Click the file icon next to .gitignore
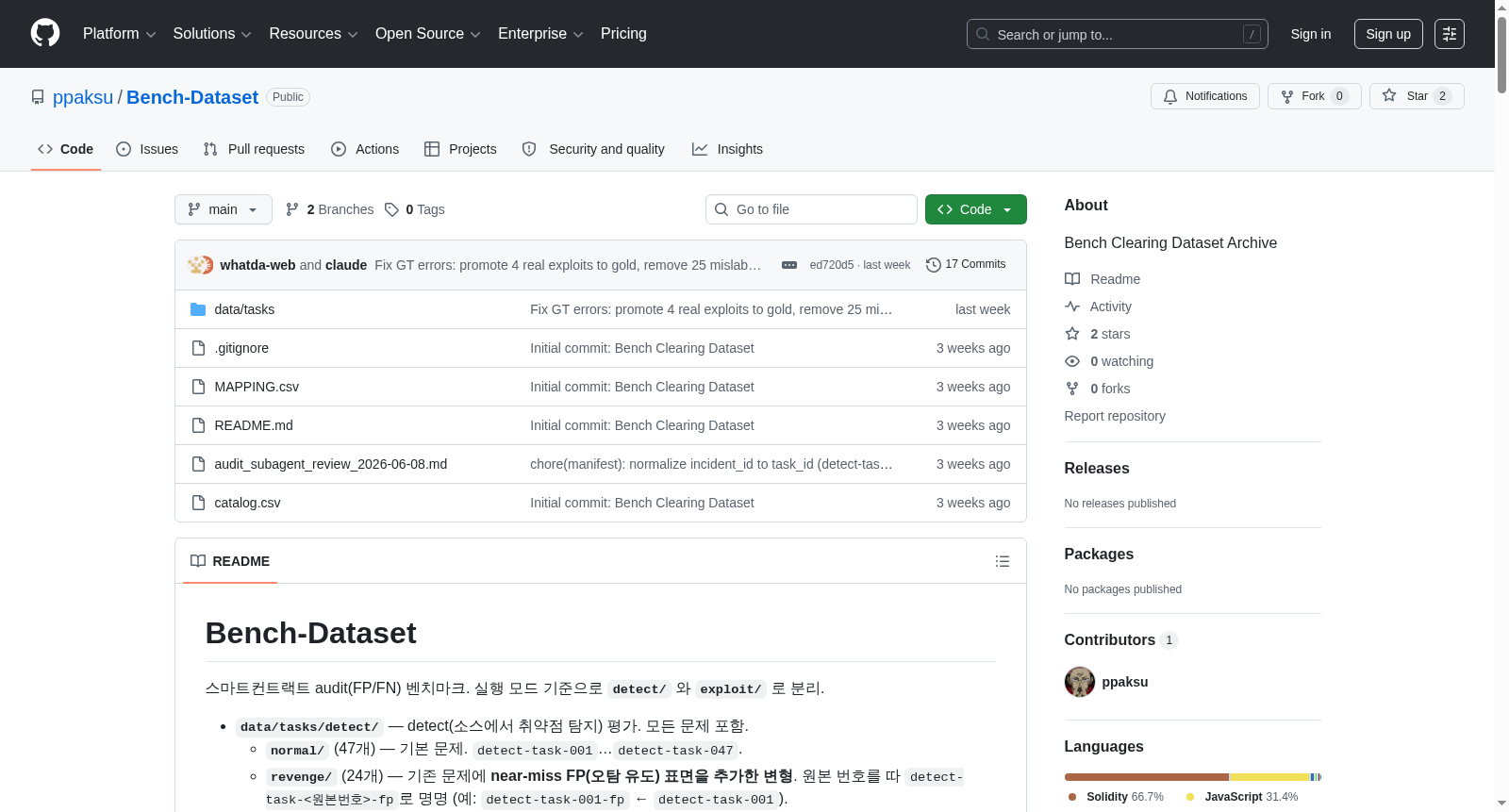1509x812 pixels. point(198,348)
